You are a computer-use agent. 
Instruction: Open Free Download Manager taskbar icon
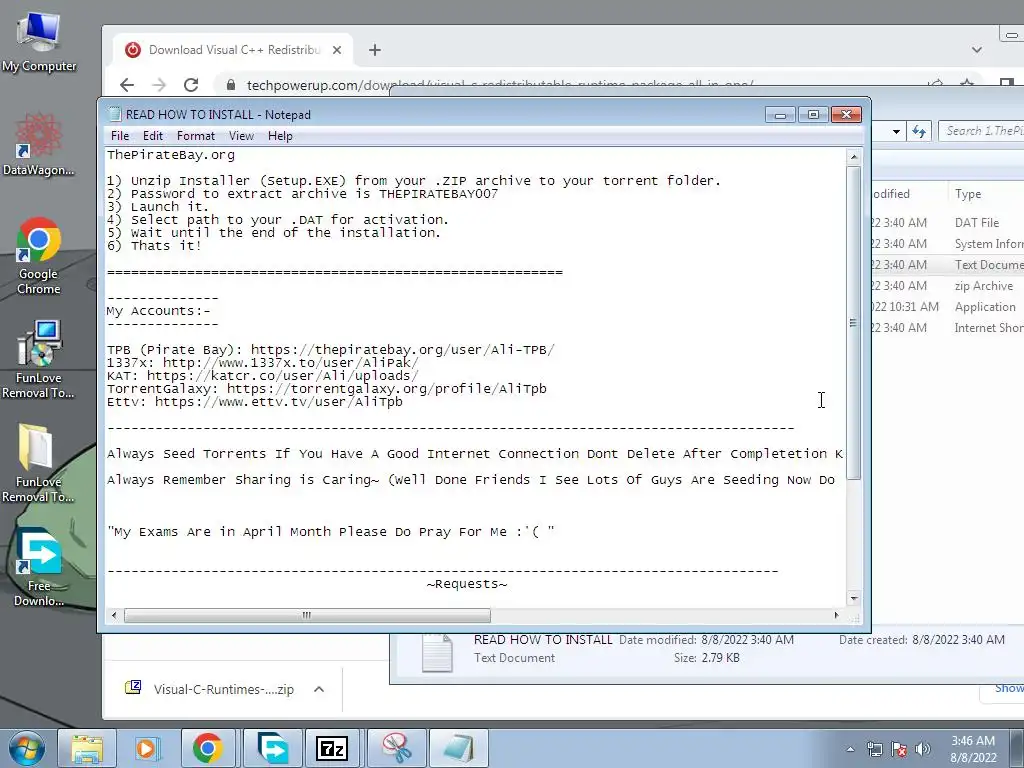pos(272,748)
